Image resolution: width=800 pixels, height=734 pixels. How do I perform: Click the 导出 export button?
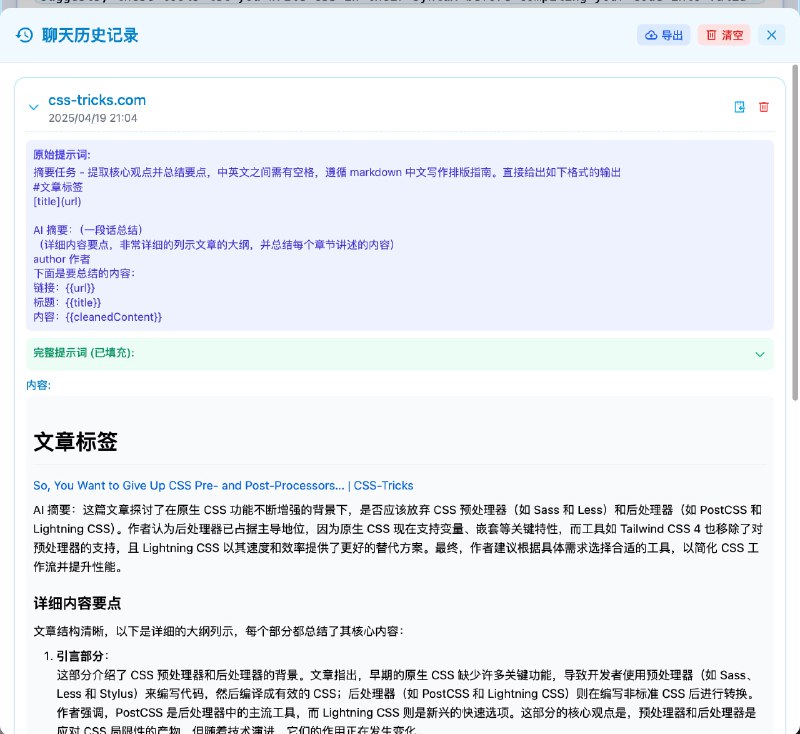[x=662, y=34]
